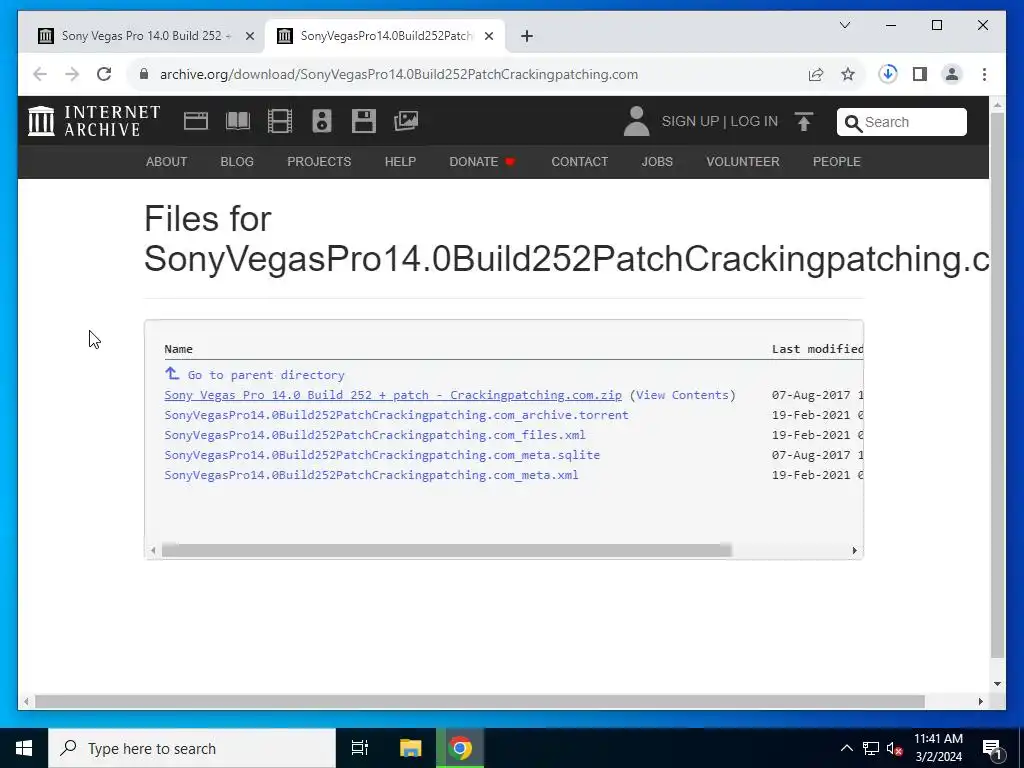Screen dimensions: 1024x768
Task: Open the HELP menu item
Action: tap(400, 161)
